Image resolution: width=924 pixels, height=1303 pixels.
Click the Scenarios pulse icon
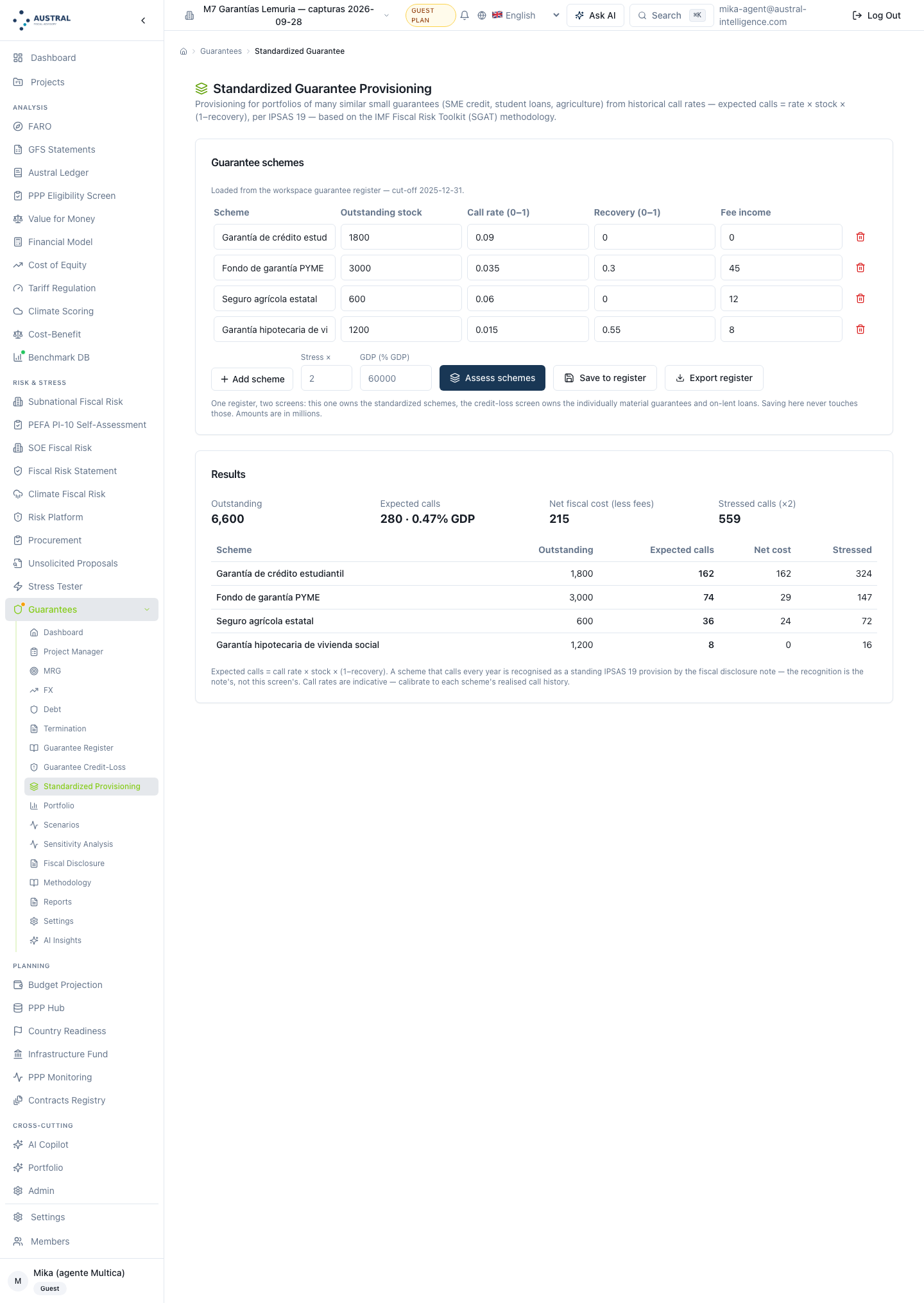pyautogui.click(x=34, y=825)
